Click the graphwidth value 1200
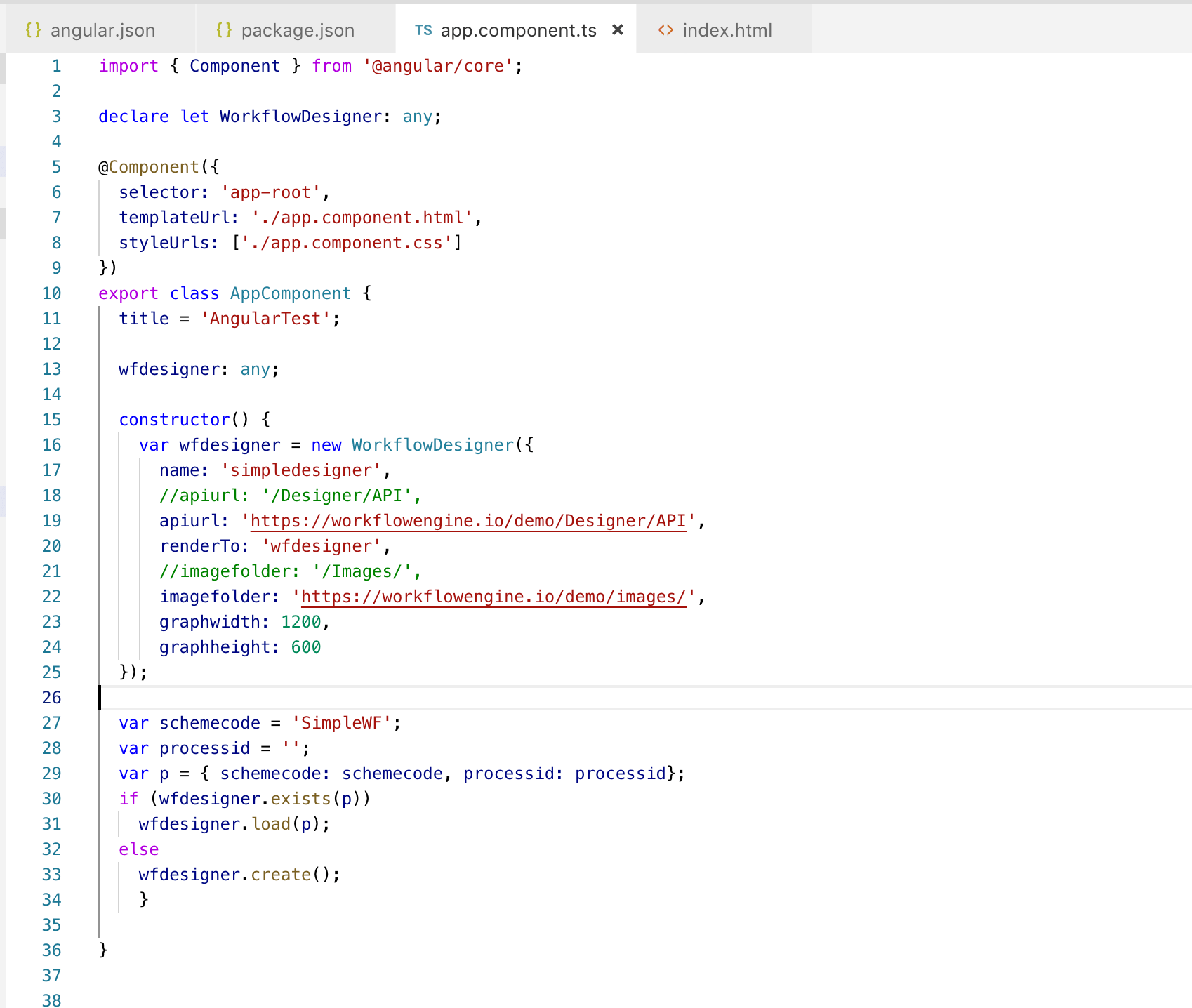 [x=301, y=621]
